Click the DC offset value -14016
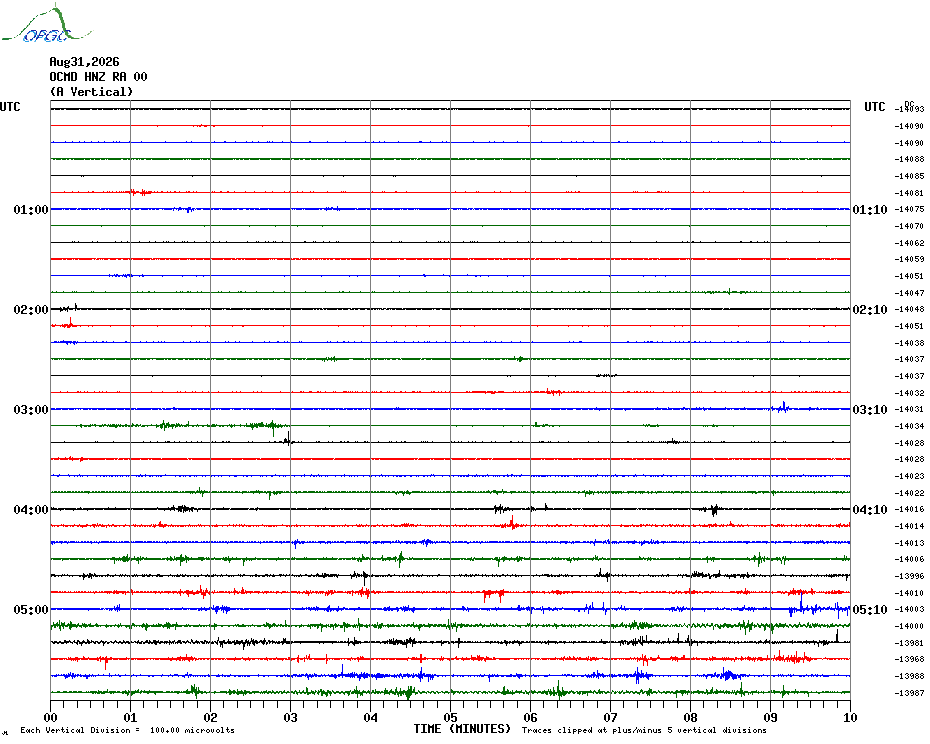The height and width of the screenshot is (744, 930). [x=909, y=510]
